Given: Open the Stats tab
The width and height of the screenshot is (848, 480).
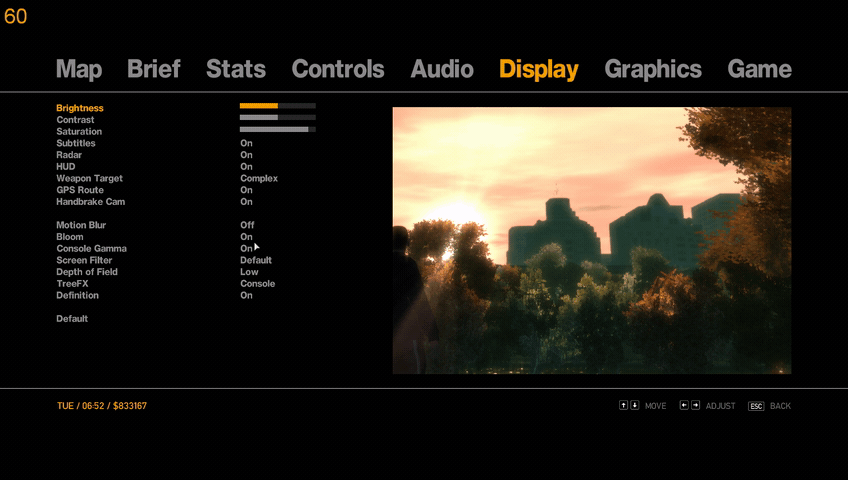Looking at the screenshot, I should click(236, 69).
